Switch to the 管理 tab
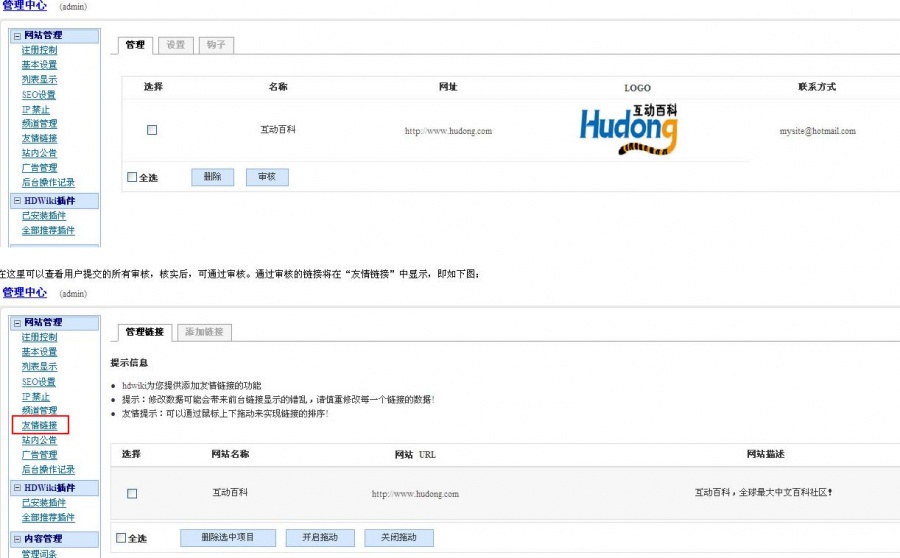The image size is (900, 558). (135, 45)
